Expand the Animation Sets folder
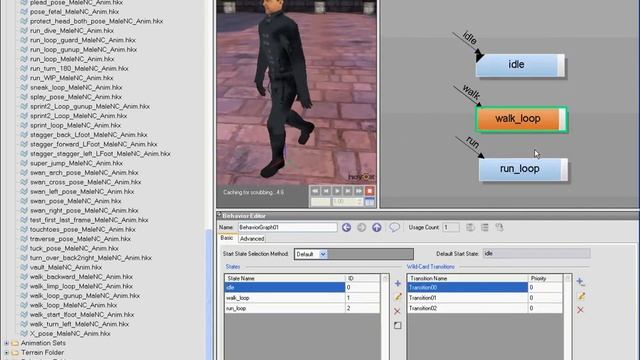 coord(6,343)
